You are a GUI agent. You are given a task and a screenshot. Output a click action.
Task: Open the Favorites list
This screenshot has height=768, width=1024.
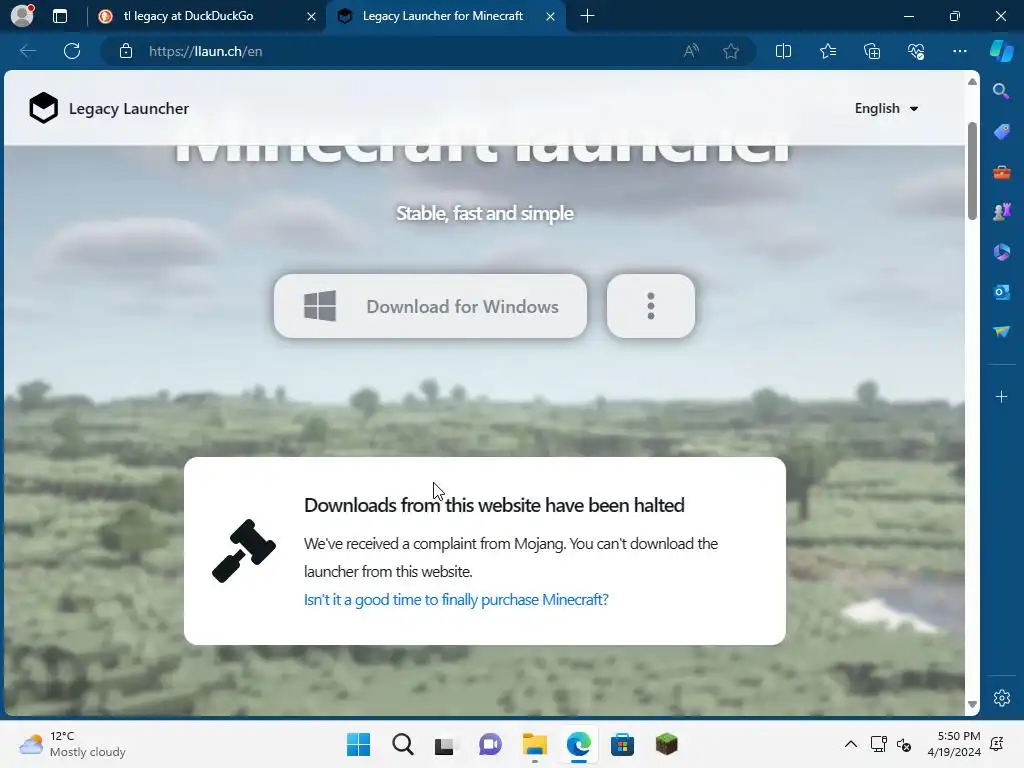click(827, 51)
